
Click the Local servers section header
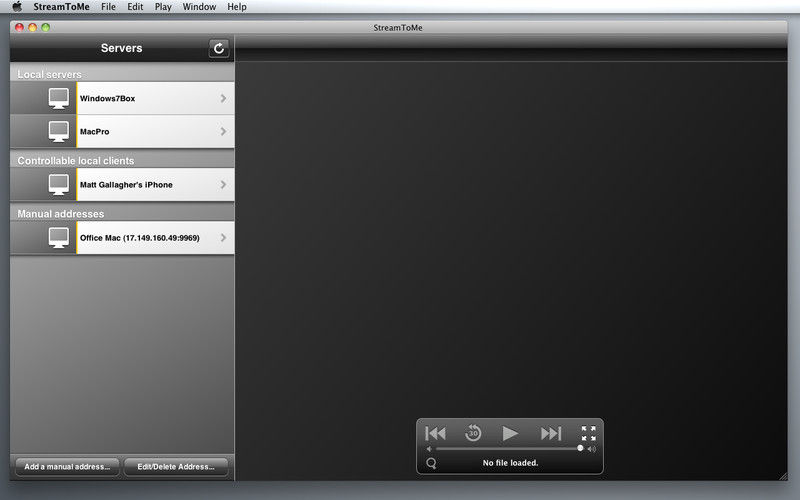point(49,74)
